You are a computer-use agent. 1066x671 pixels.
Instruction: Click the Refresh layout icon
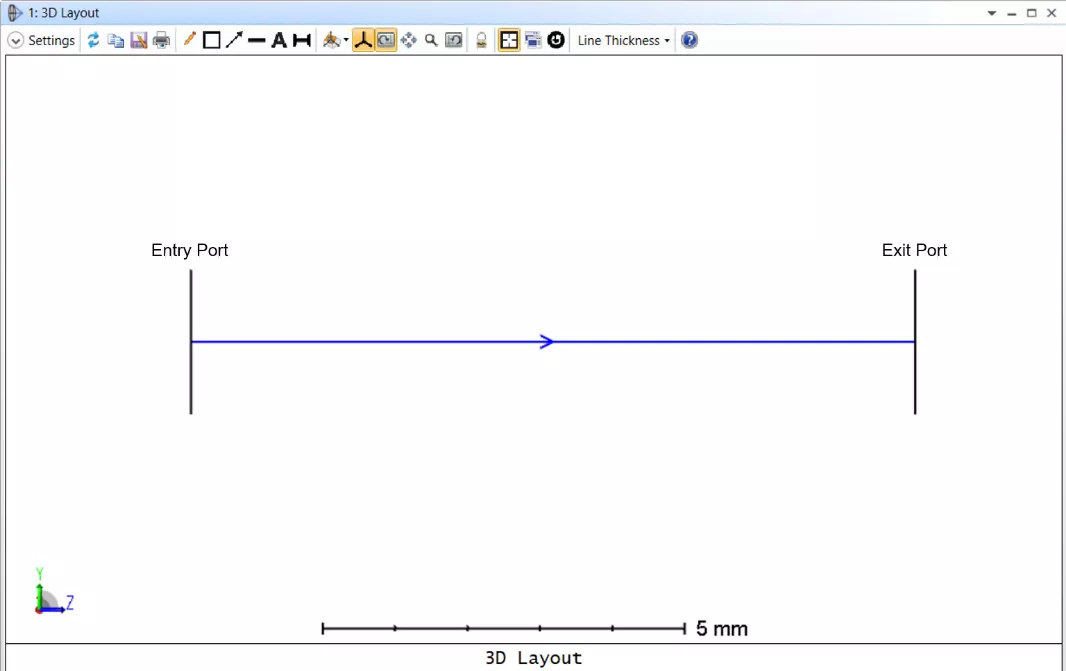click(x=93, y=40)
